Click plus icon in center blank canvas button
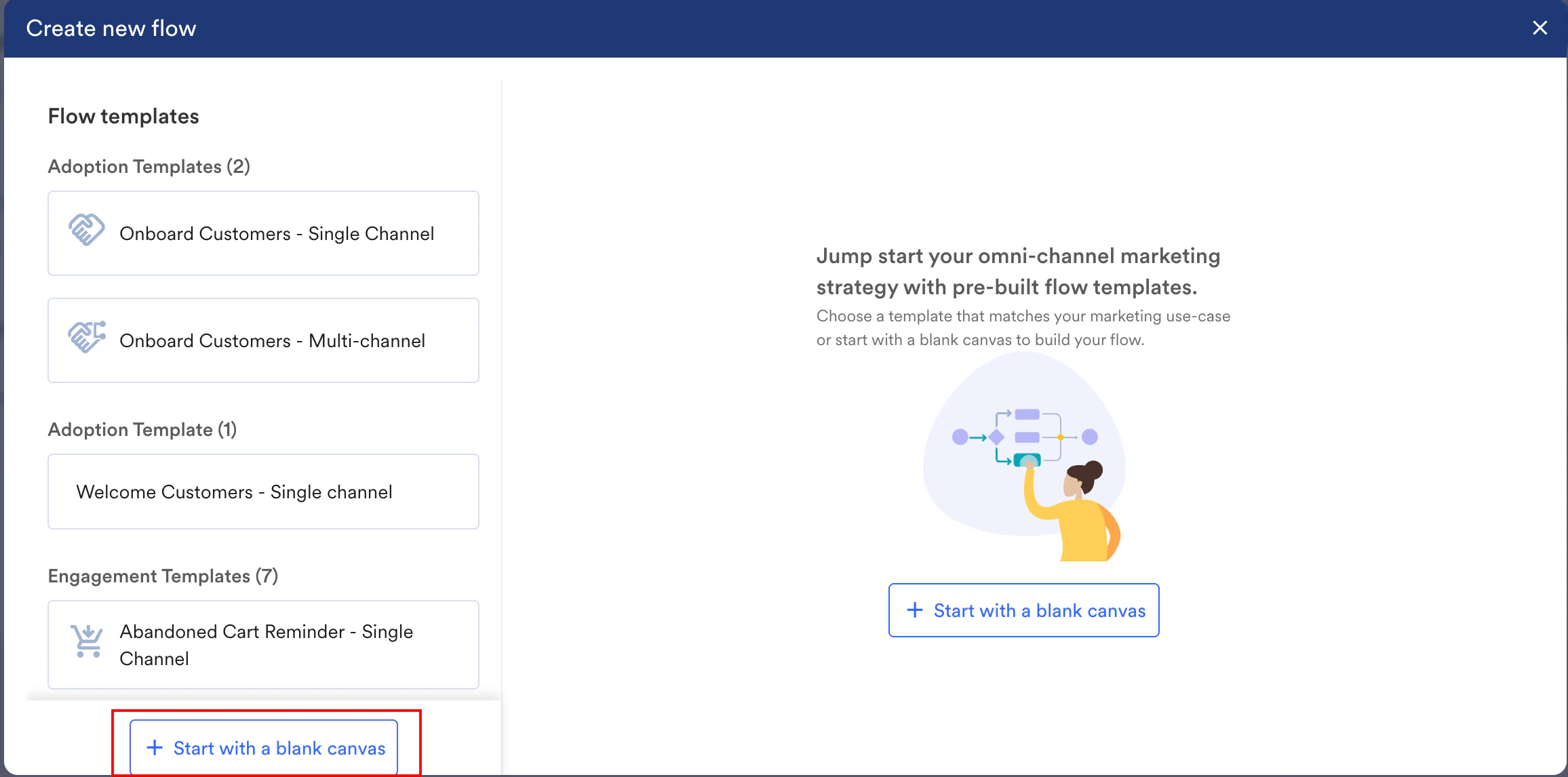This screenshot has height=777, width=1568. click(x=915, y=610)
